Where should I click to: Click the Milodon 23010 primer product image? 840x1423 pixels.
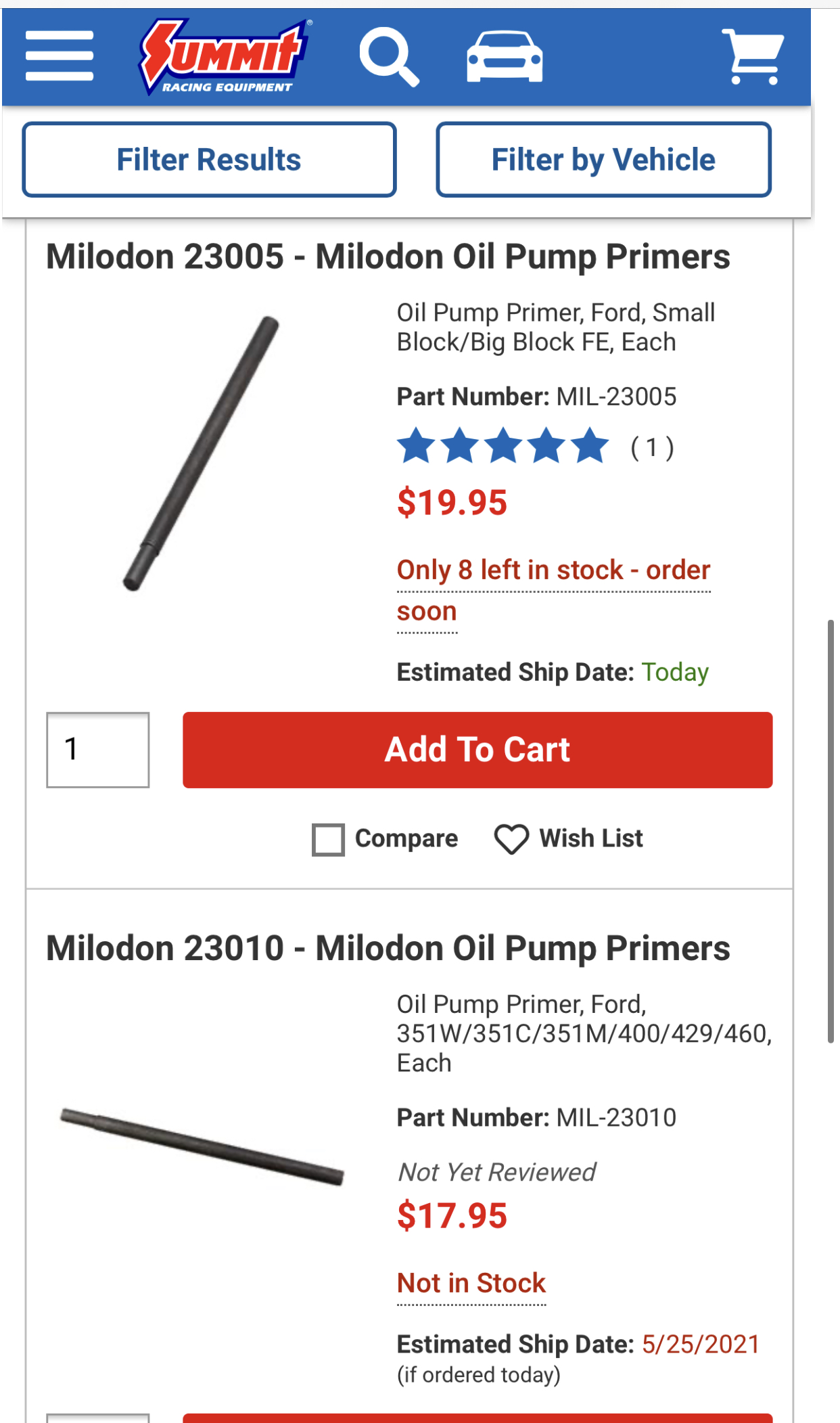pos(202,1146)
